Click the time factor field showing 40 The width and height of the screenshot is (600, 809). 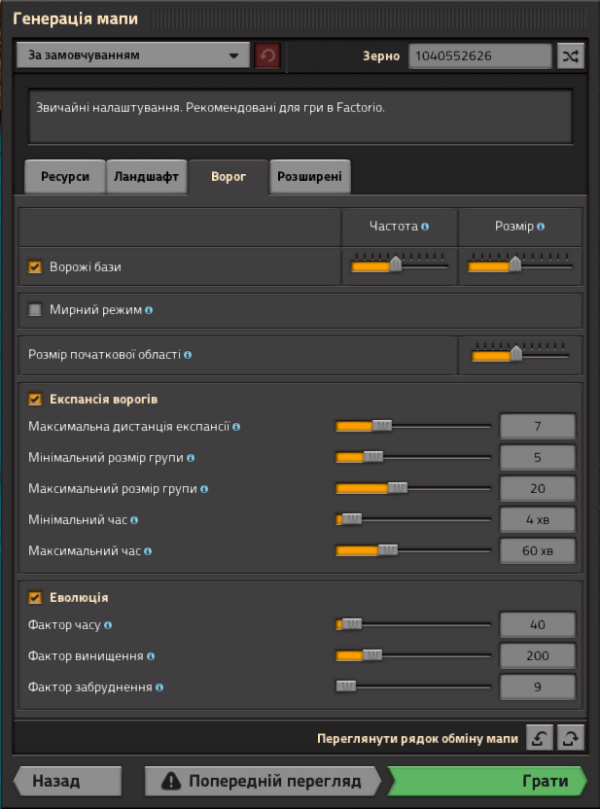[x=538, y=624]
